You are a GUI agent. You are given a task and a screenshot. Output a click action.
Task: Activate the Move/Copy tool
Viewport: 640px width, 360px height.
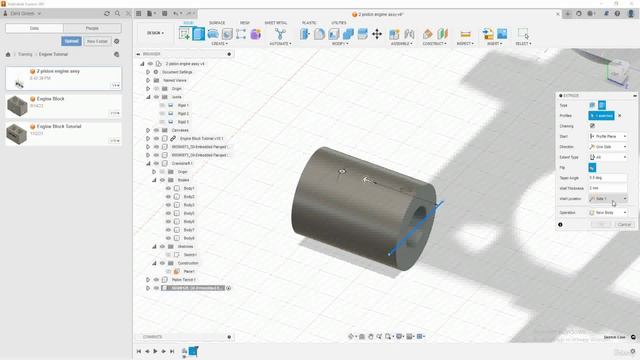tap(377, 34)
